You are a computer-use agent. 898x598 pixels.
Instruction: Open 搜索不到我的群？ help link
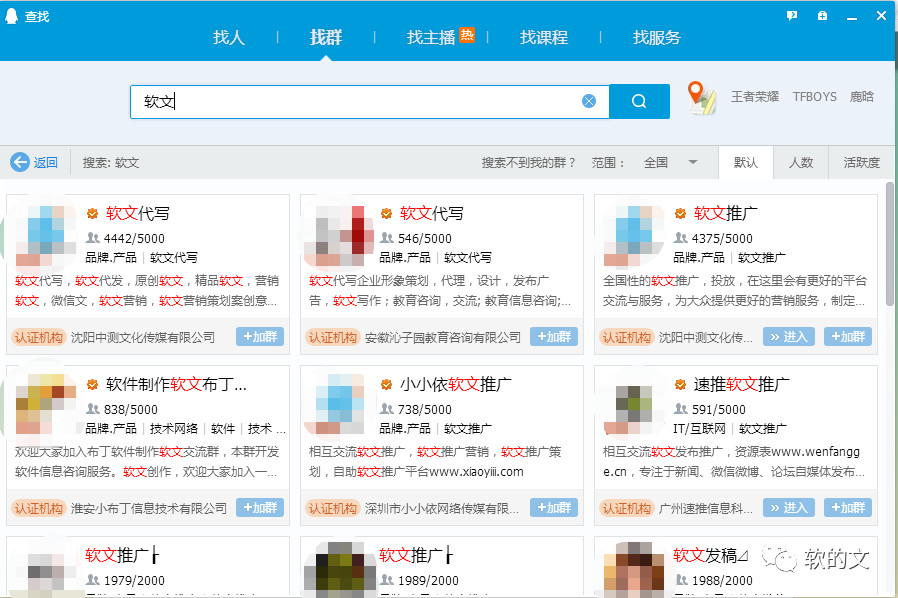pos(528,163)
